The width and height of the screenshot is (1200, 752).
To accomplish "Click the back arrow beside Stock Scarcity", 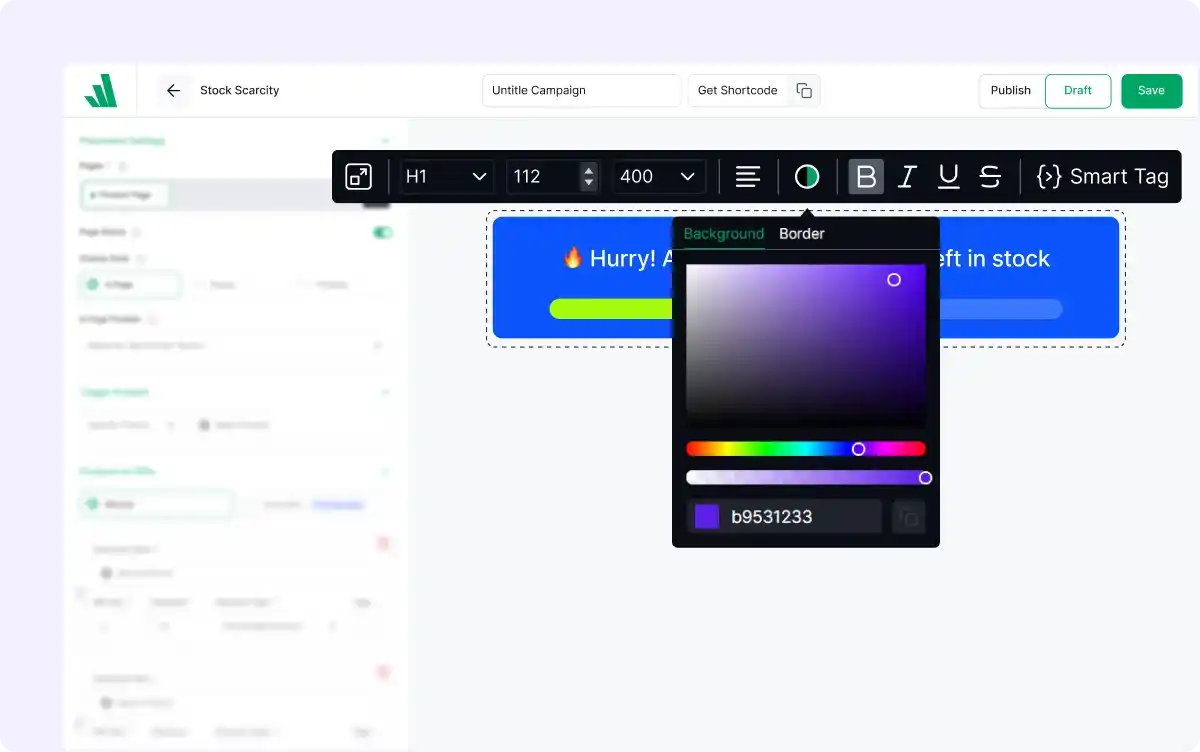I will click(x=172, y=90).
